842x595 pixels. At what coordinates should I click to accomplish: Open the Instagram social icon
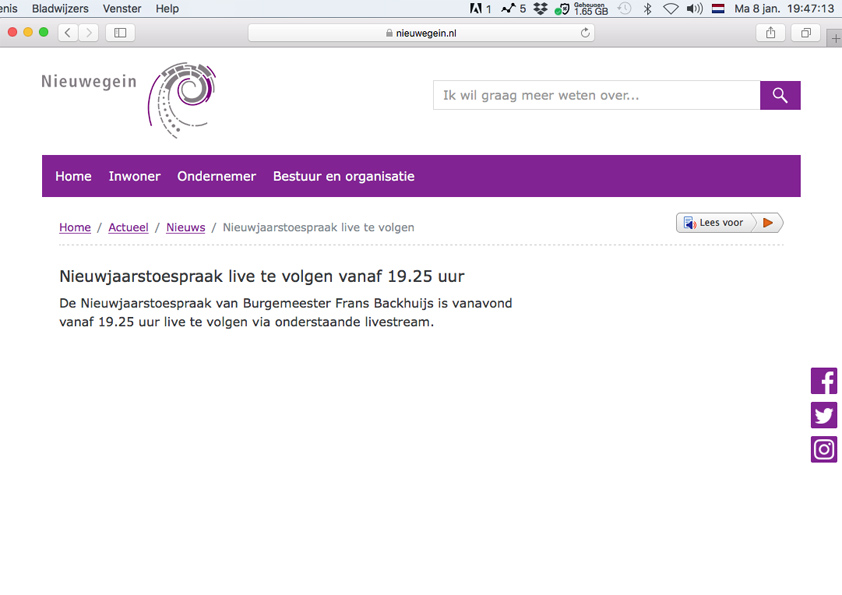click(824, 449)
